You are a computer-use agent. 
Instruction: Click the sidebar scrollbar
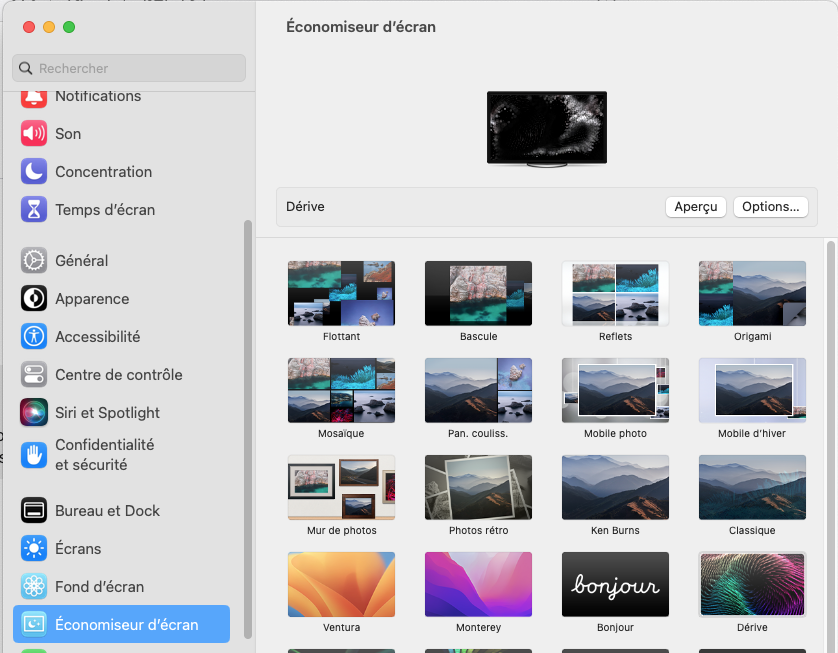point(248,429)
